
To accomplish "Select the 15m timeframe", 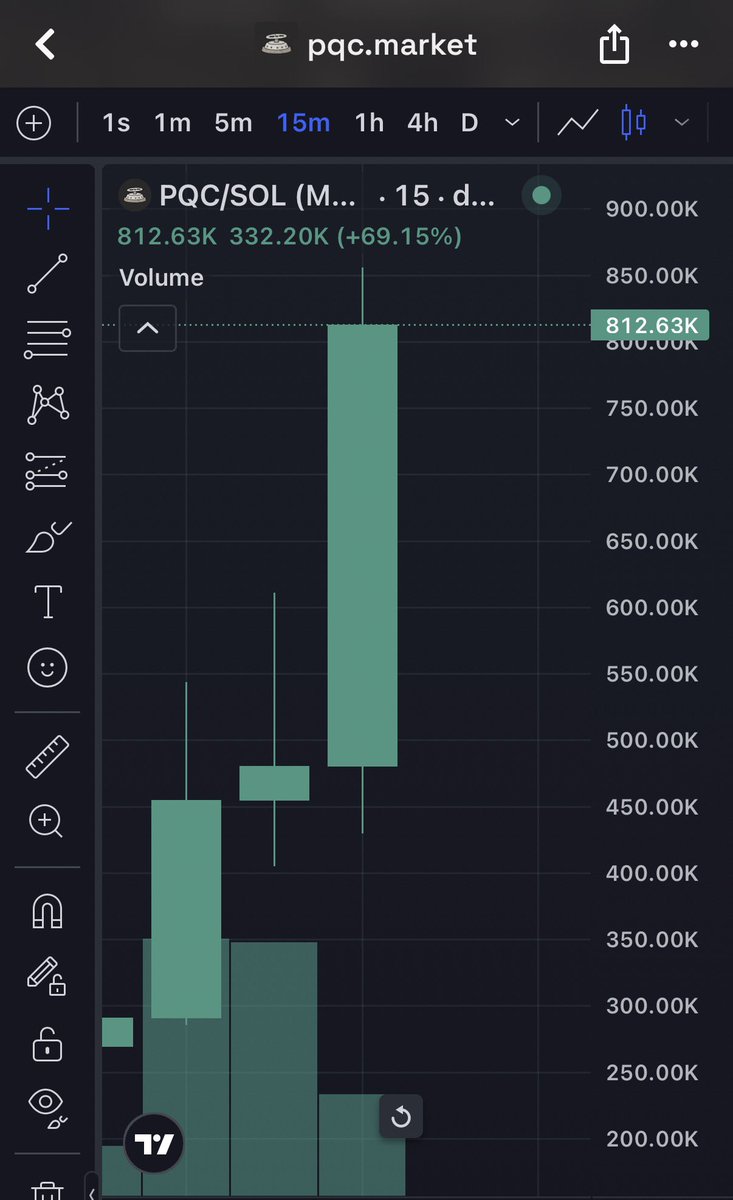I will [303, 123].
